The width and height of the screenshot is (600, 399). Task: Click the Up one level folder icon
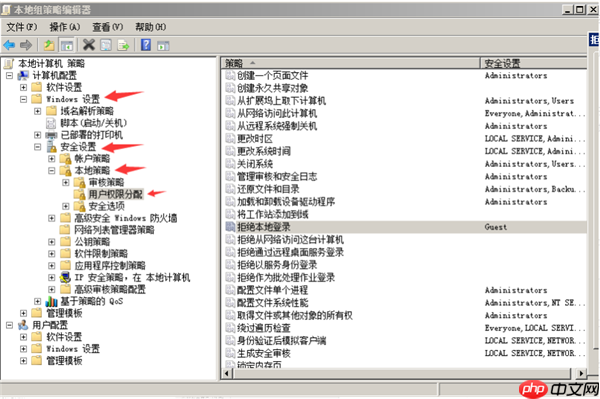coord(49,46)
